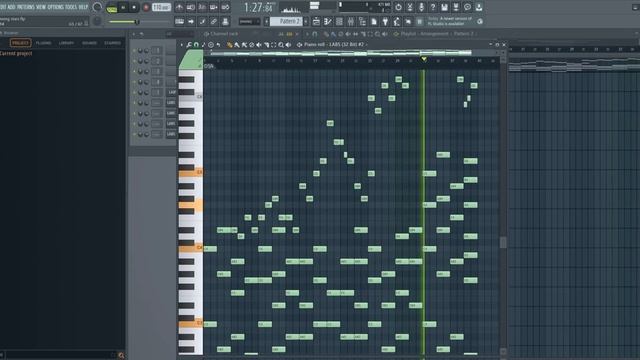Toggle the metronome icon
Screen dimensions: 640x360
179,7
